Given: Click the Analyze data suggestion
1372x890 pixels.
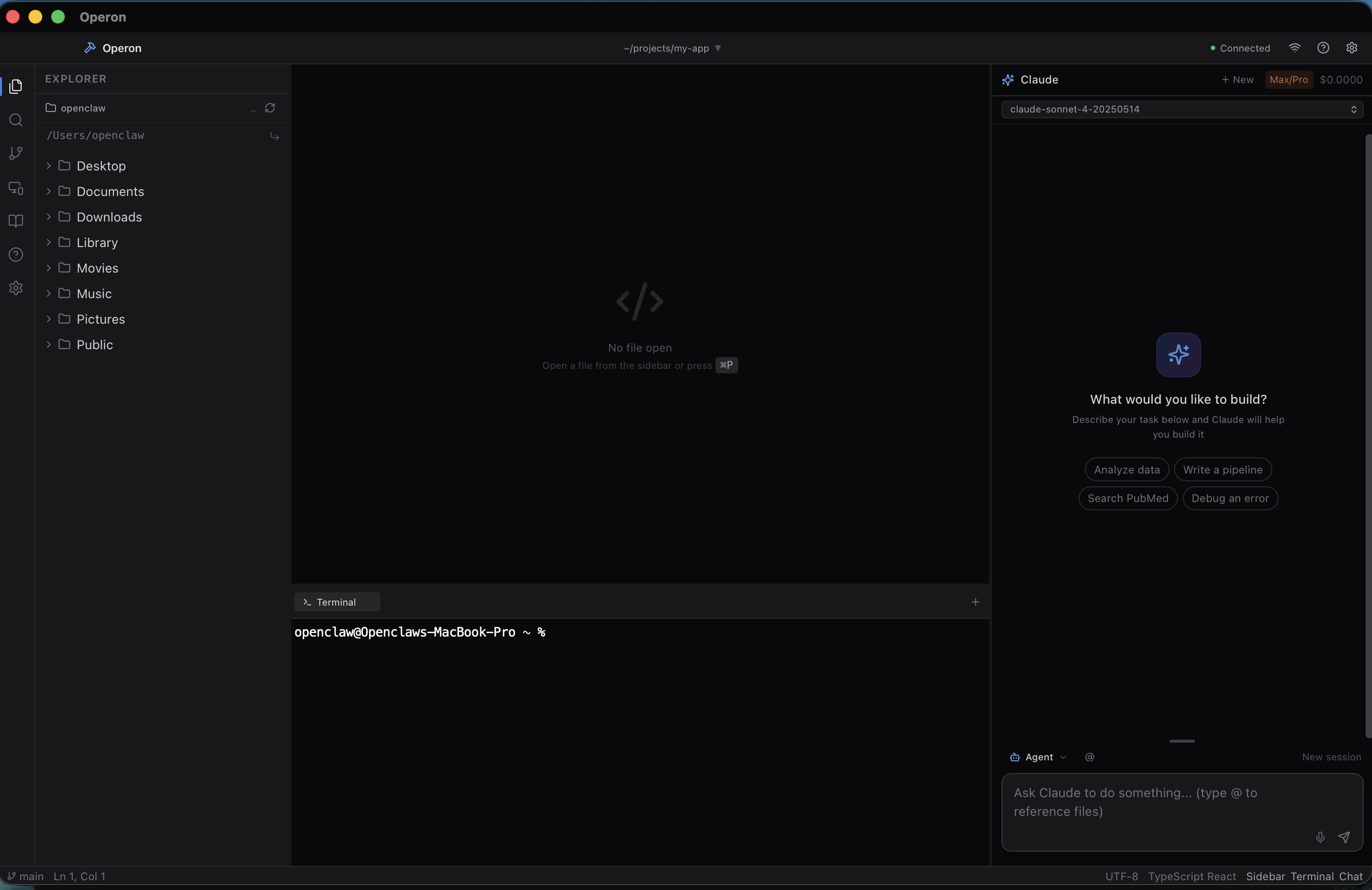Looking at the screenshot, I should click(x=1126, y=470).
